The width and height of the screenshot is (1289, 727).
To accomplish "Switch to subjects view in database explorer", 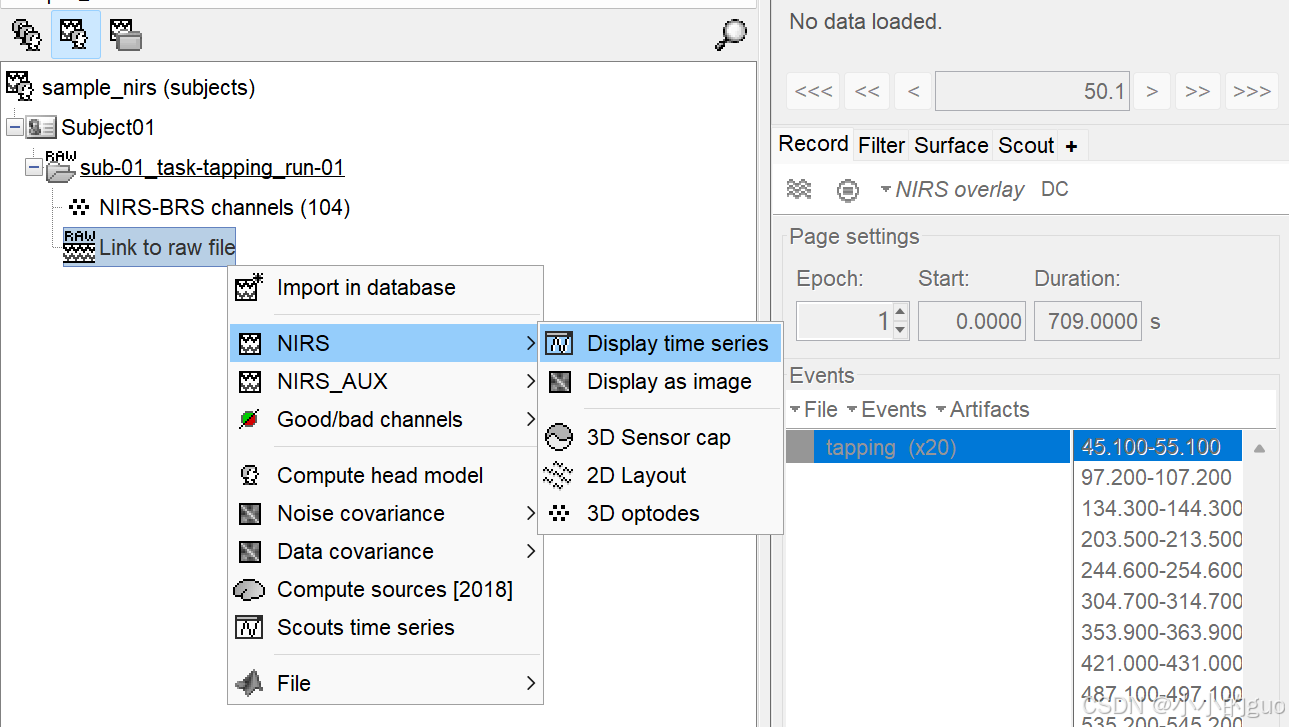I will (26, 35).
